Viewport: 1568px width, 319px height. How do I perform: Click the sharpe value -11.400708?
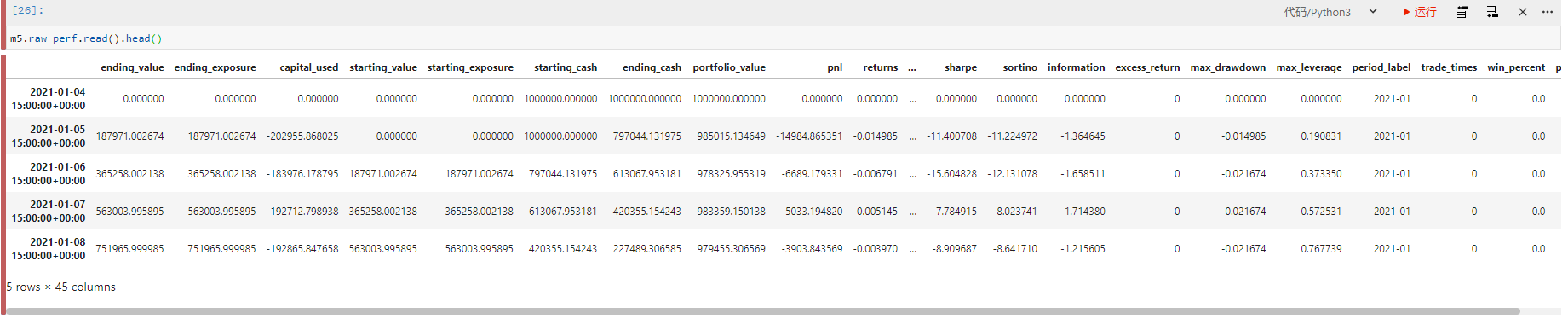(x=951, y=136)
